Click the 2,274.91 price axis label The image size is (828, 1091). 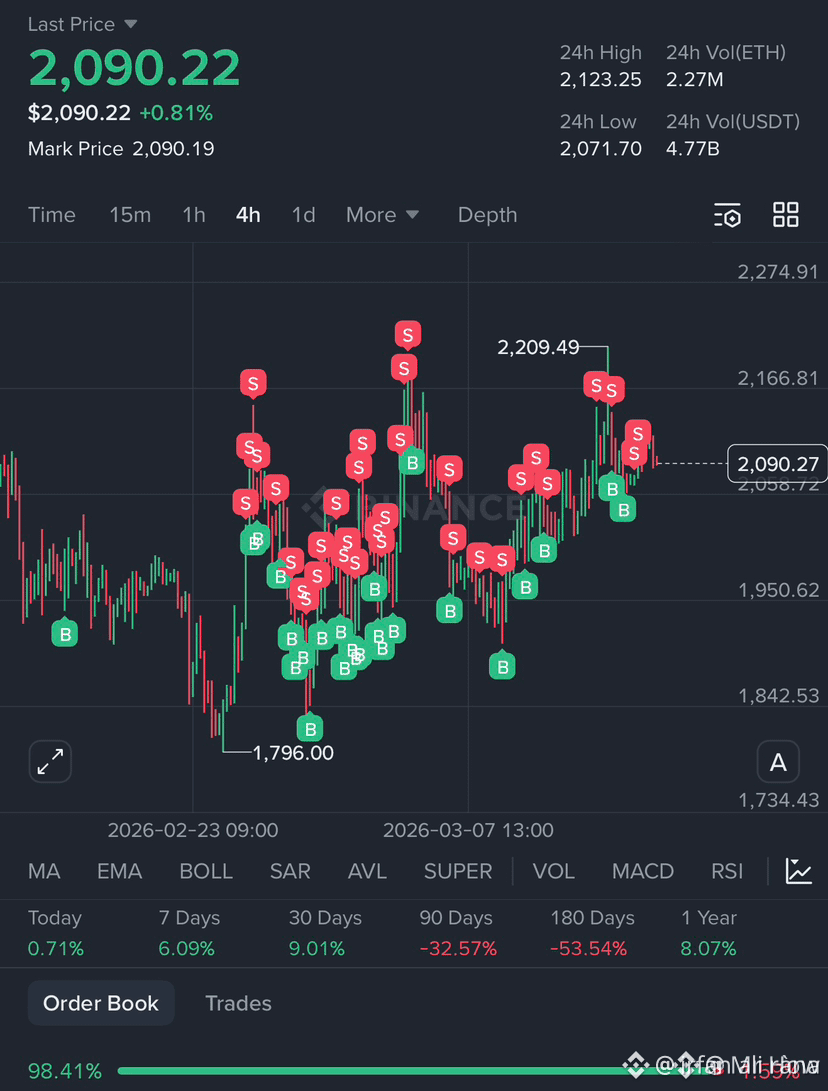(778, 271)
